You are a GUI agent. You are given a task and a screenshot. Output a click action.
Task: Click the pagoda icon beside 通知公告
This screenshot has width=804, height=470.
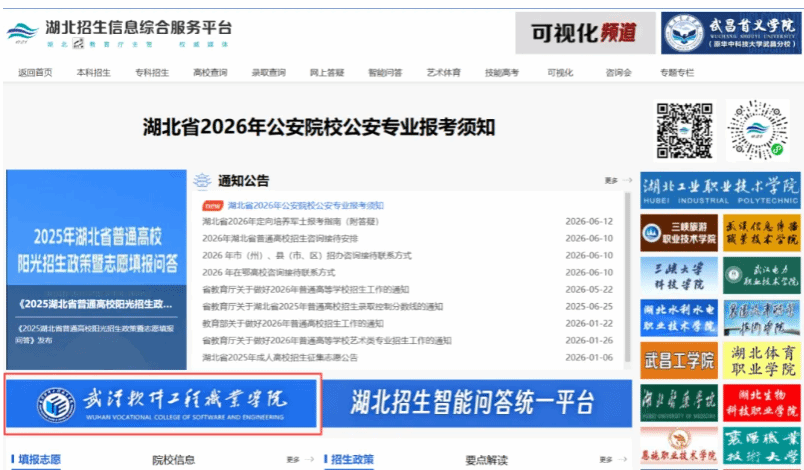pos(202,180)
